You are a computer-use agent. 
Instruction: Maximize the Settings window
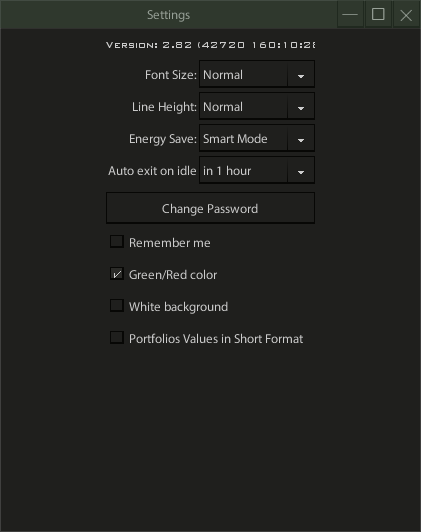point(378,15)
